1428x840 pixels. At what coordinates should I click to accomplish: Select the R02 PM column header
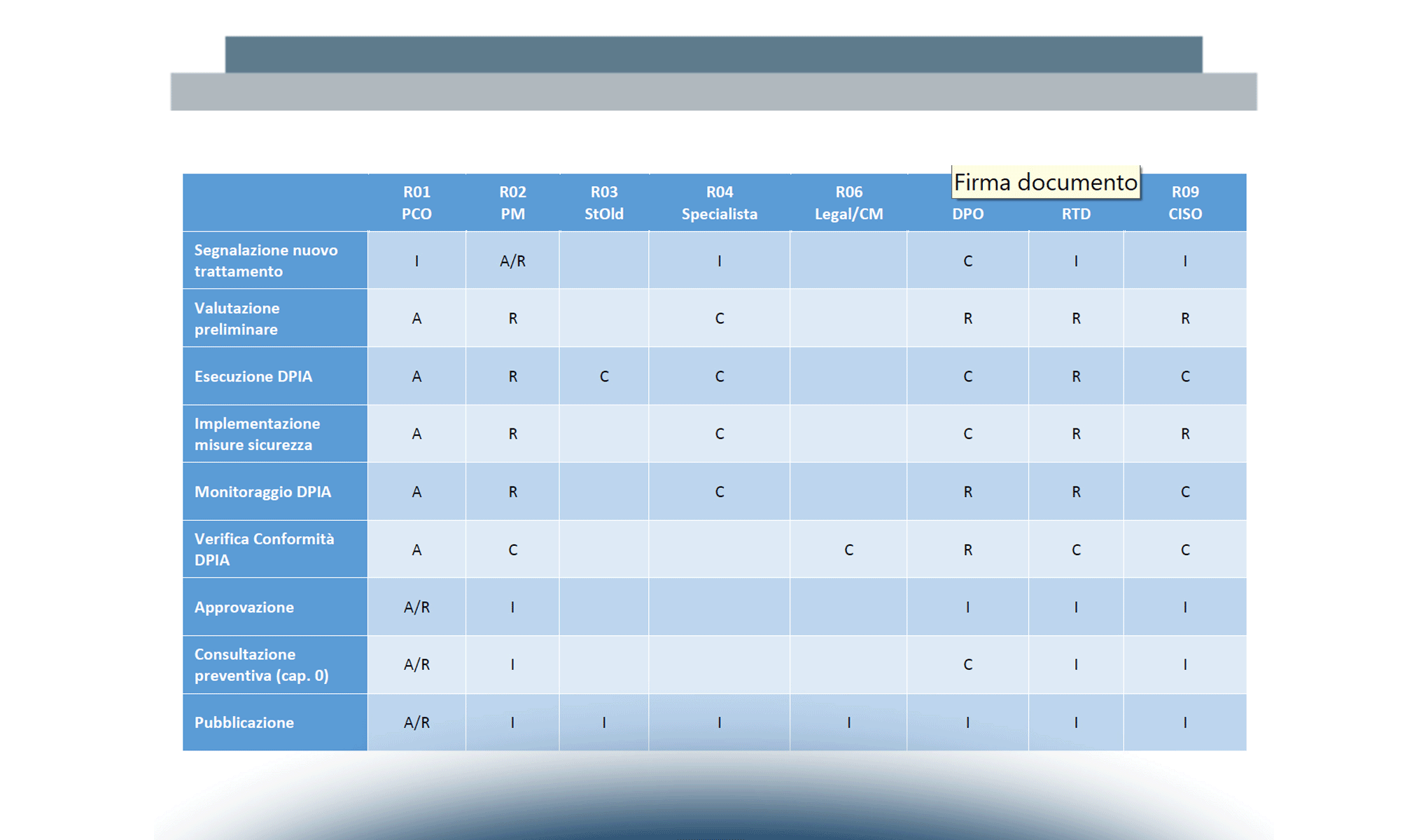tap(512, 202)
